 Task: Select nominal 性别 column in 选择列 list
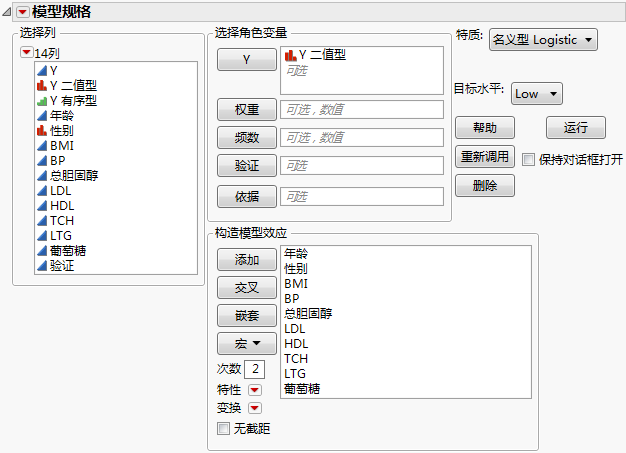click(116, 131)
